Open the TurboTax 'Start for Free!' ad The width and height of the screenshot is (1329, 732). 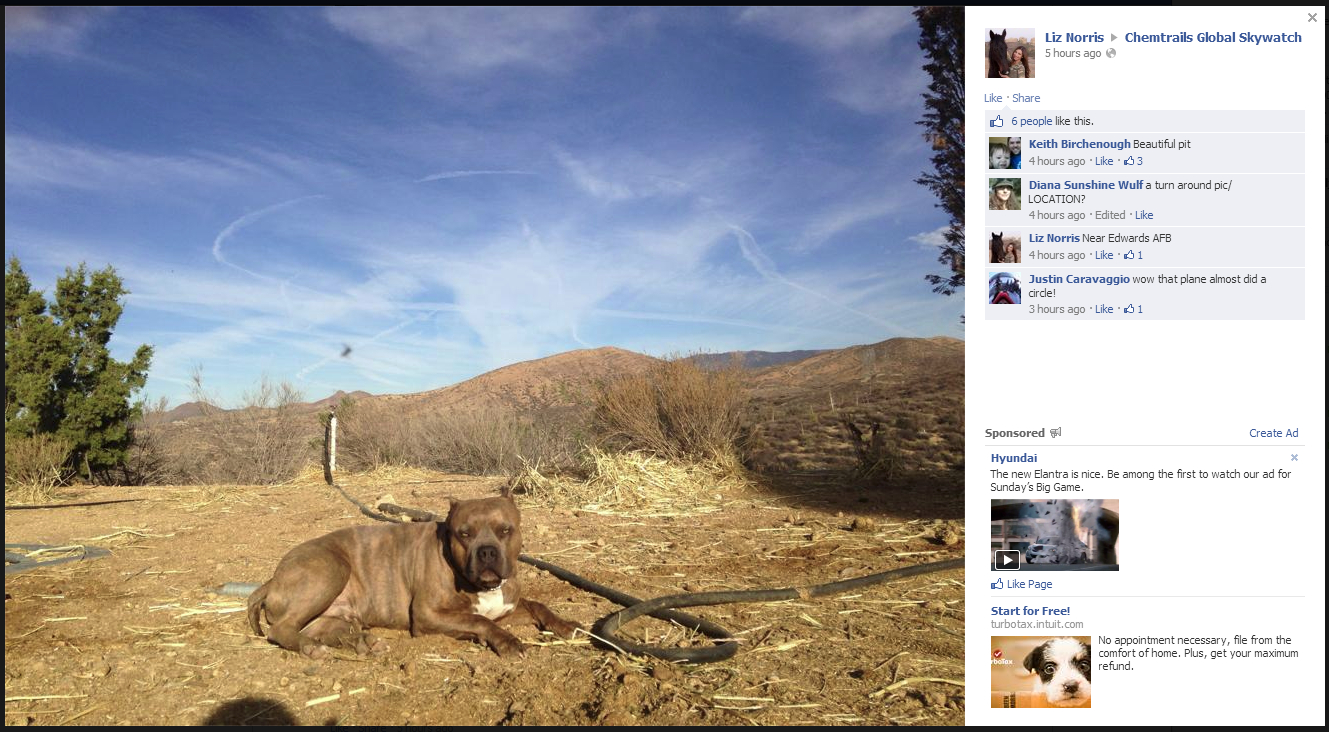(1030, 611)
